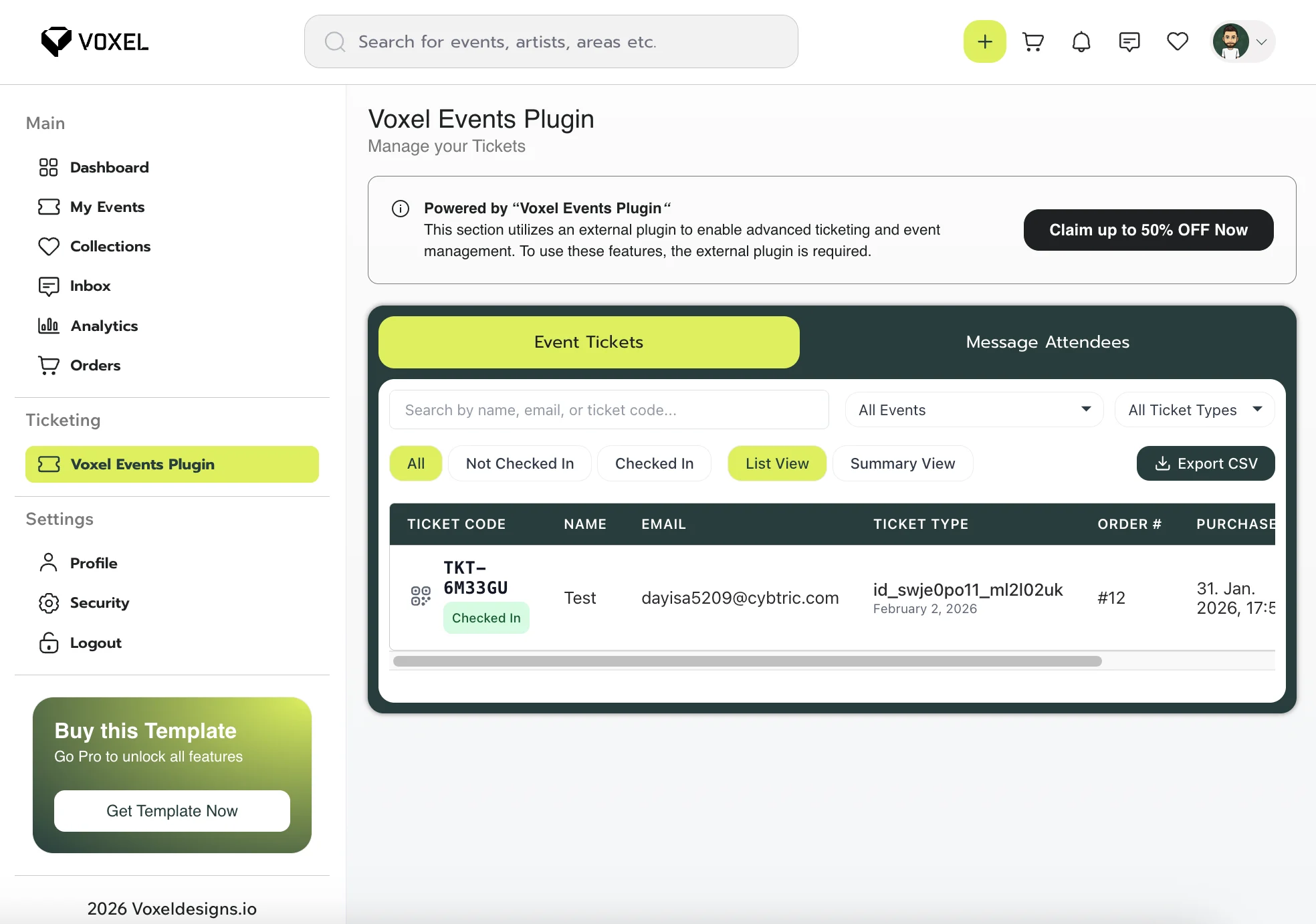The image size is (1316, 924).
Task: Open notifications bell icon
Action: pyautogui.click(x=1081, y=41)
